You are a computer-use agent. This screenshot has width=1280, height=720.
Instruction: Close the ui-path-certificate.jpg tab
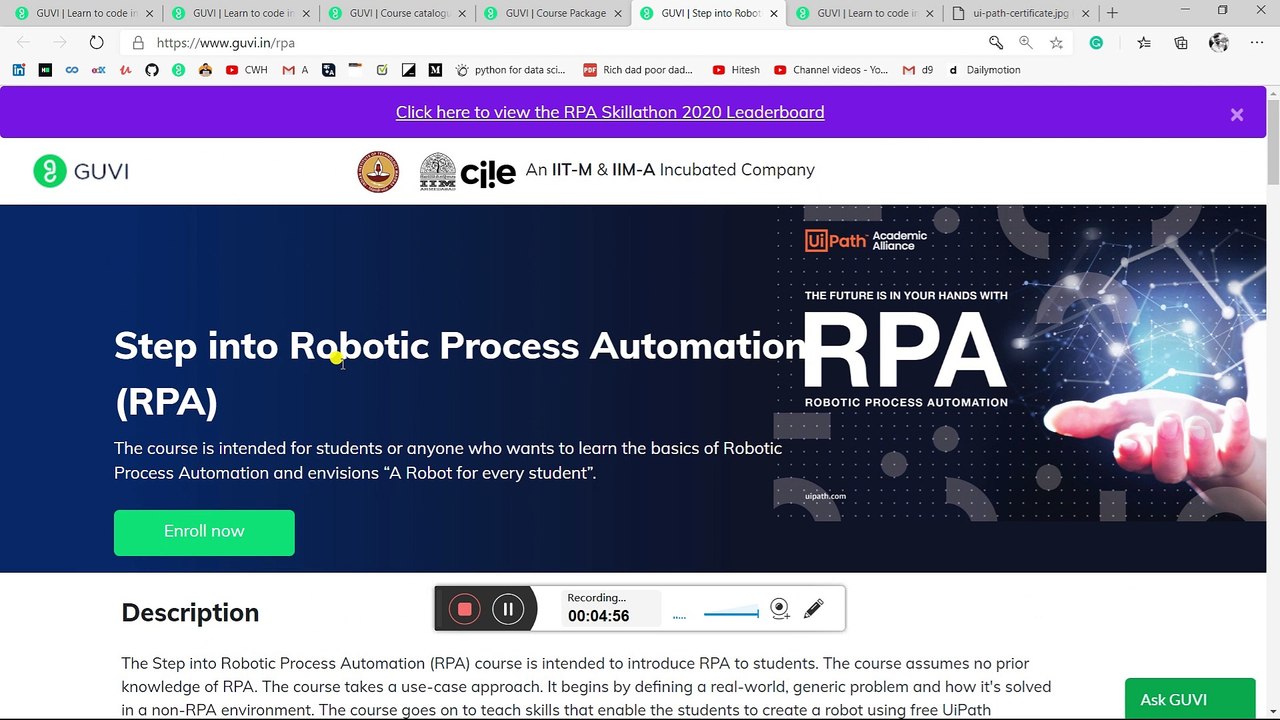(x=1086, y=13)
